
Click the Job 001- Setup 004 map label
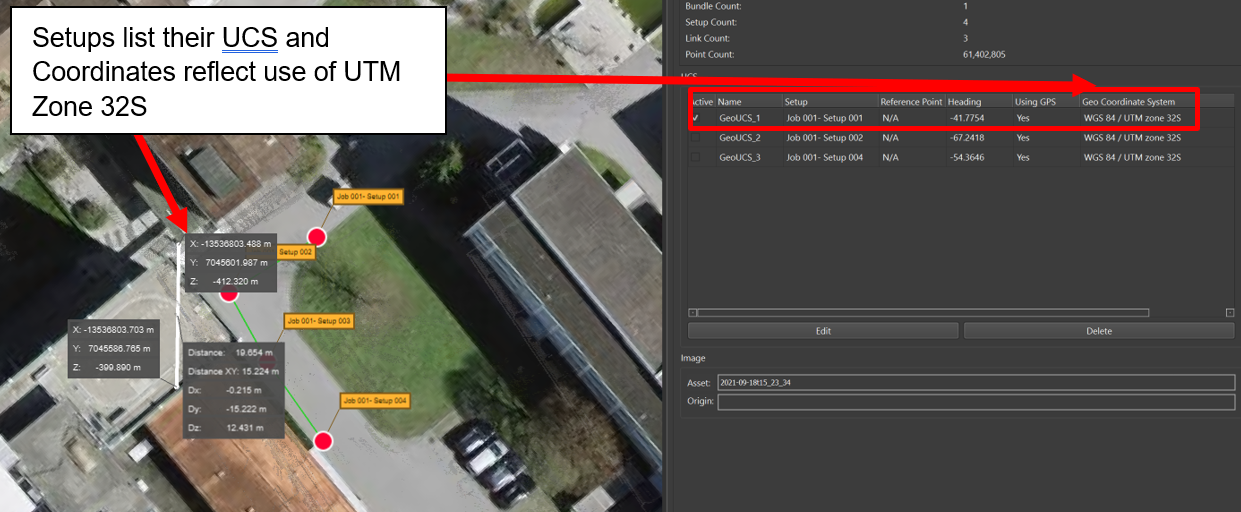375,401
